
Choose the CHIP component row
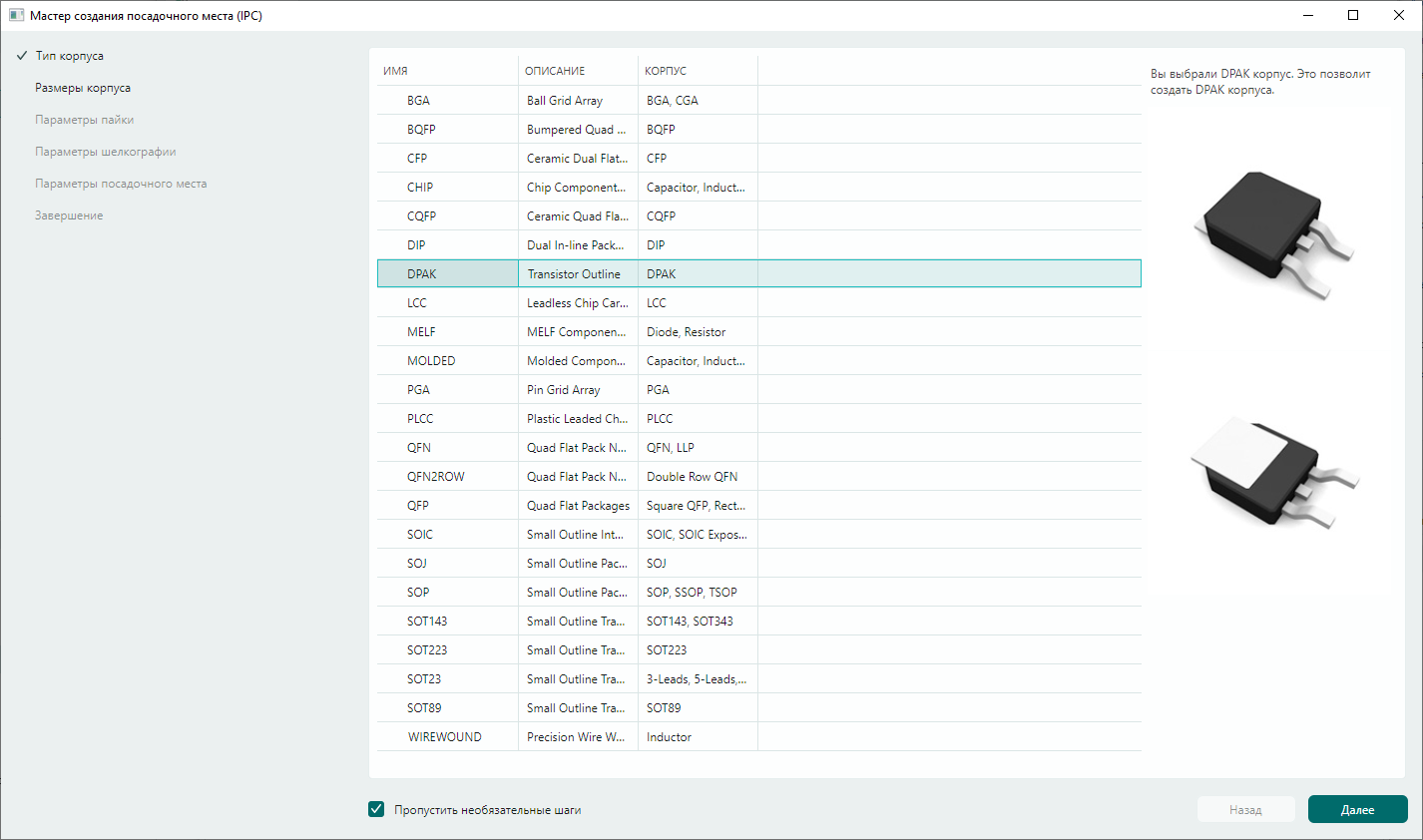pyautogui.click(x=420, y=188)
